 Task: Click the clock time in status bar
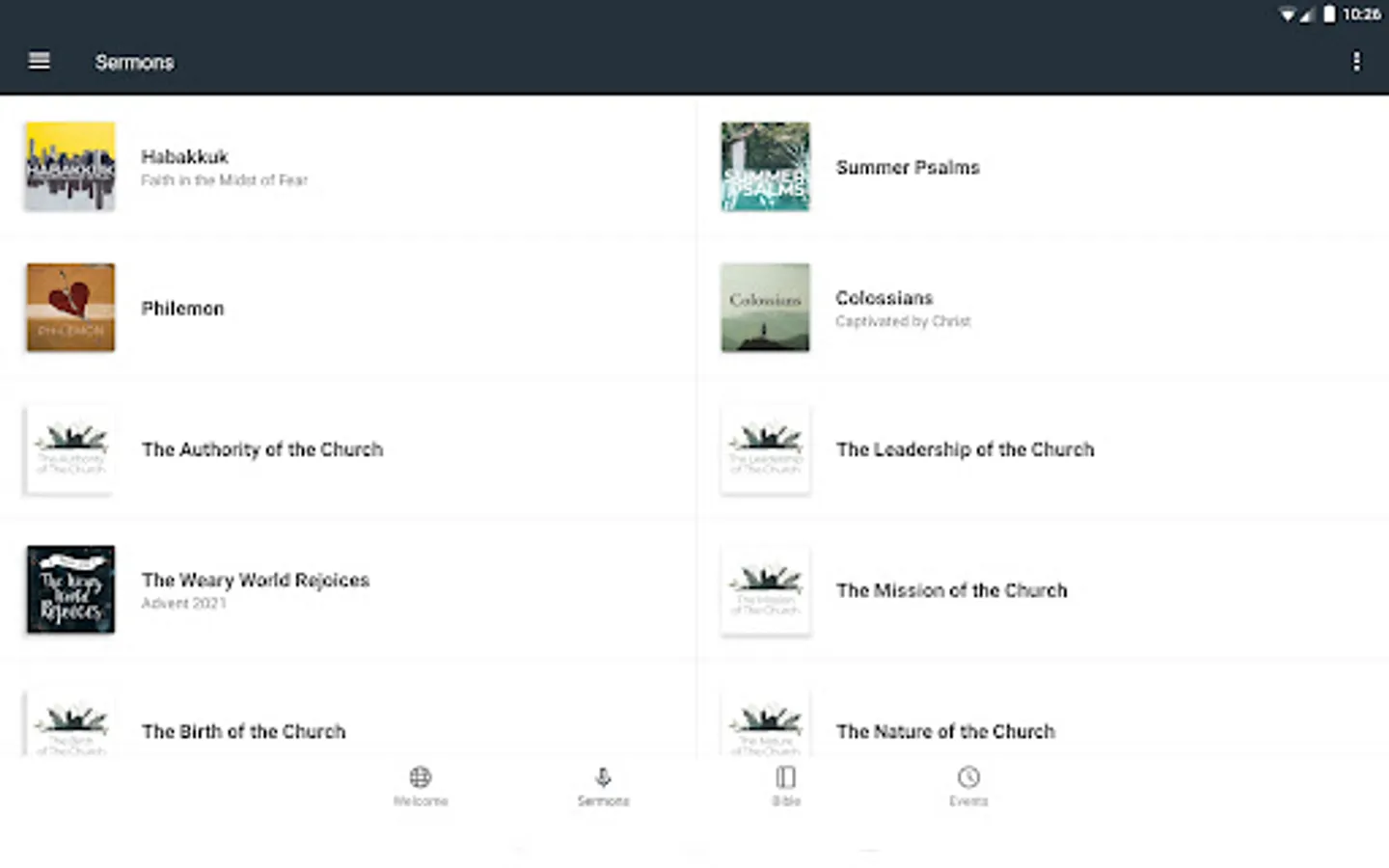pos(1361,14)
